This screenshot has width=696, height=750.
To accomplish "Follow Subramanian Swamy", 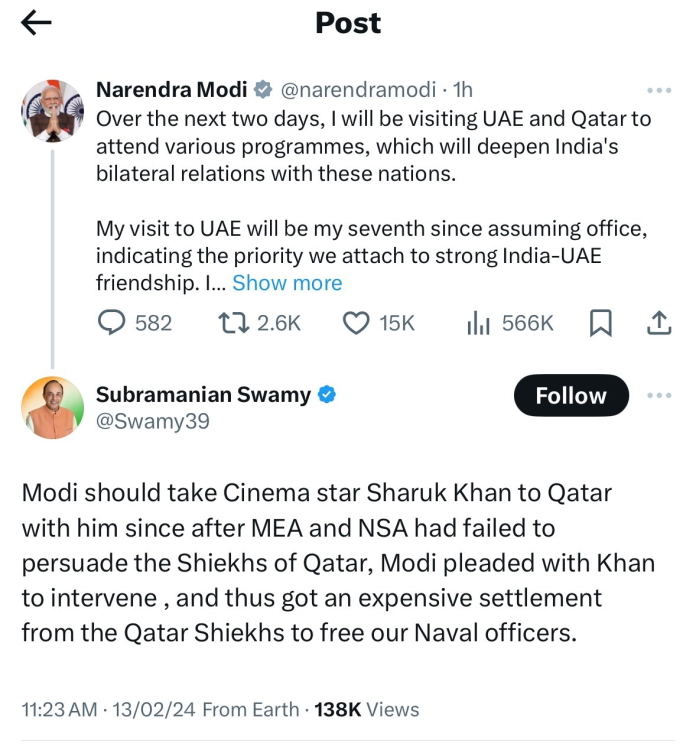I will click(x=571, y=396).
